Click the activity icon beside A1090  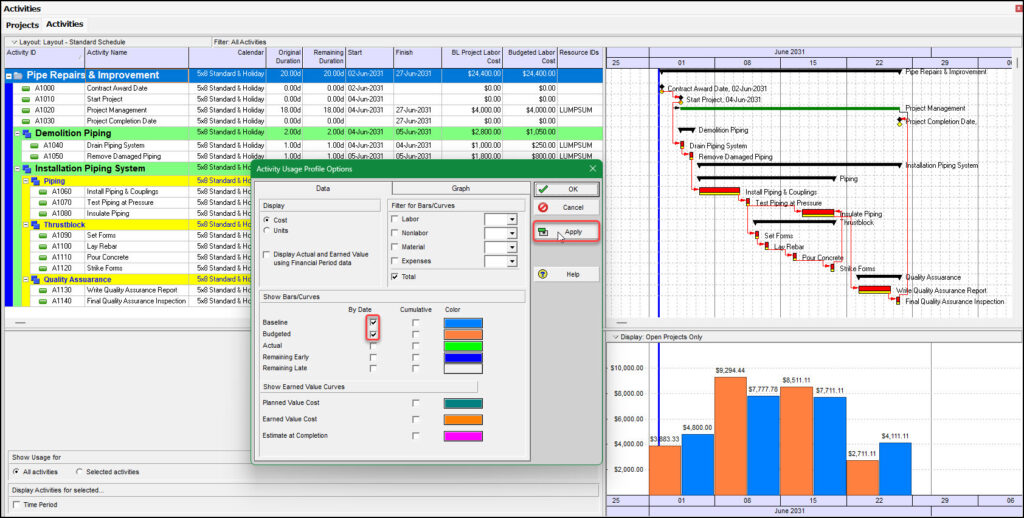(x=43, y=235)
